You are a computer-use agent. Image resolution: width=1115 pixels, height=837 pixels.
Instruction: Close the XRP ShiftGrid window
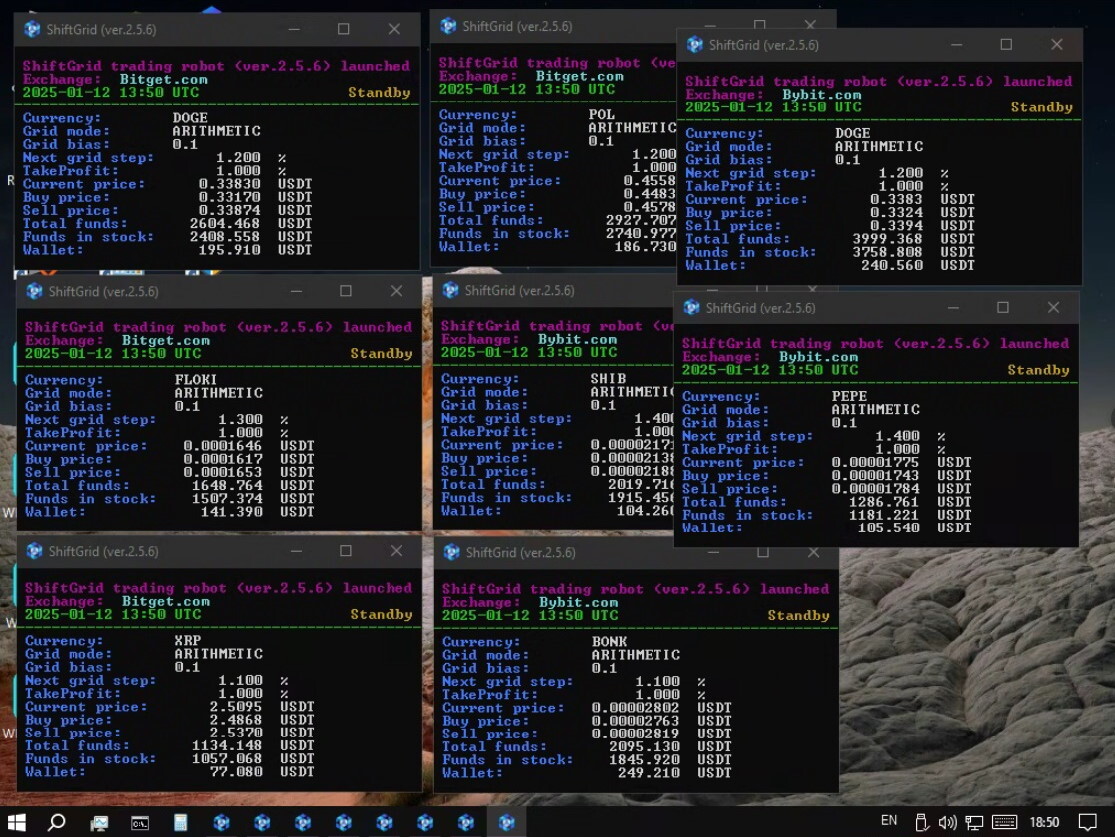(x=396, y=551)
